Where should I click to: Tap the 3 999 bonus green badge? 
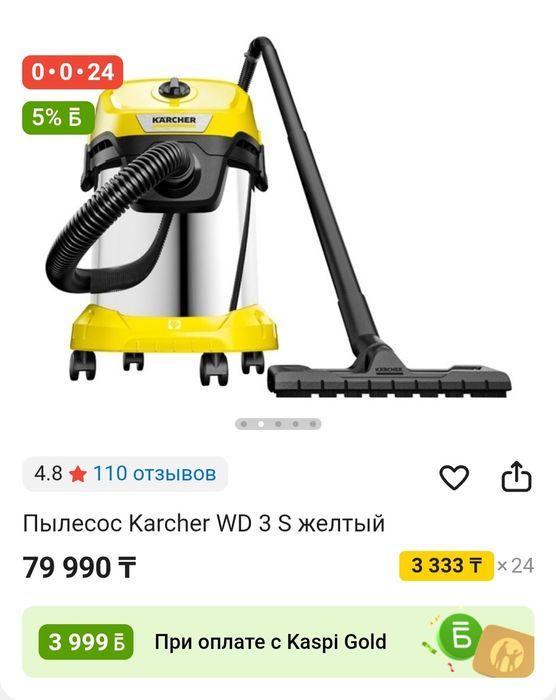pyautogui.click(x=86, y=642)
